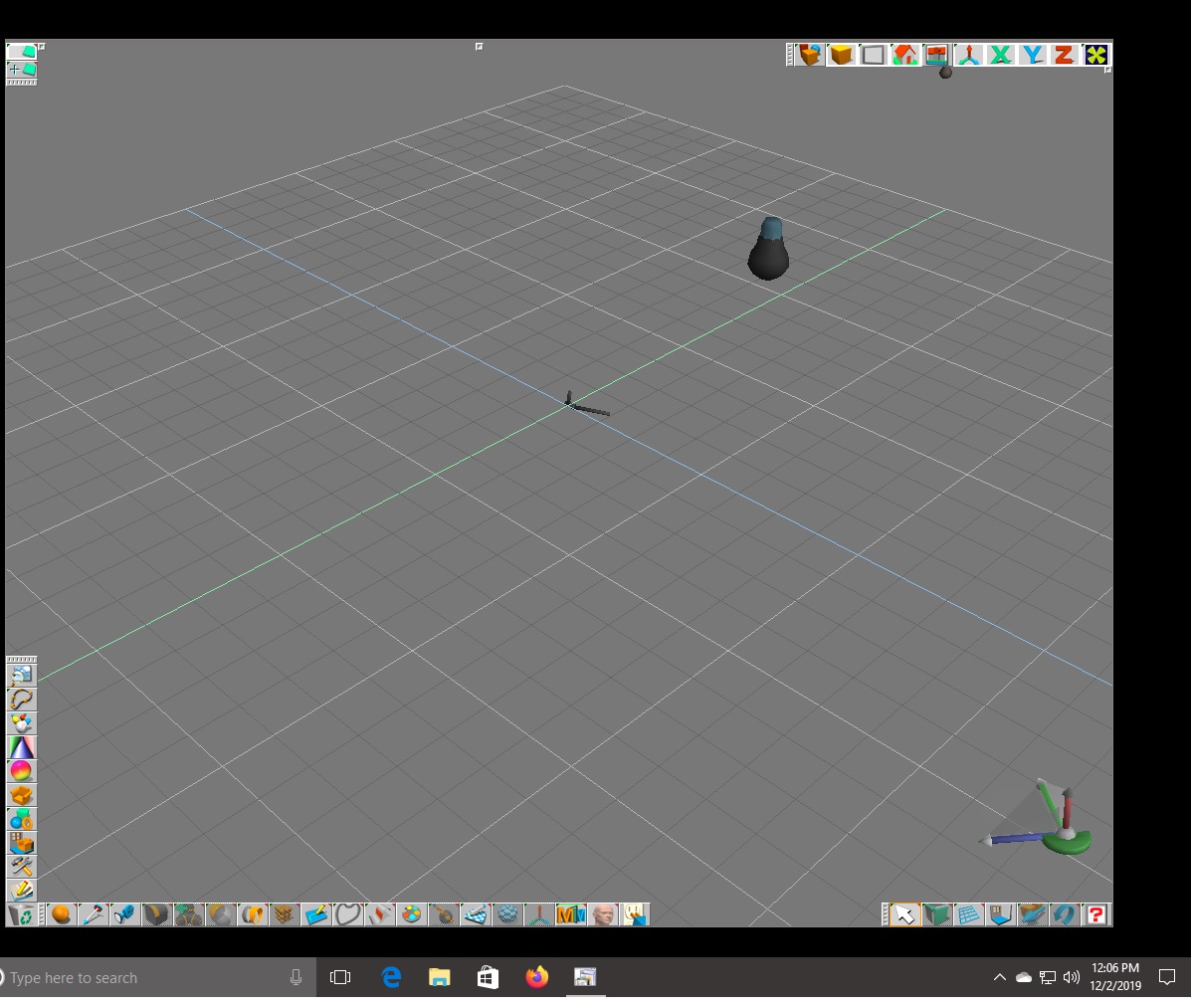Launch Microsoft Edge from the taskbar
The image size is (1191, 1008).
point(391,977)
